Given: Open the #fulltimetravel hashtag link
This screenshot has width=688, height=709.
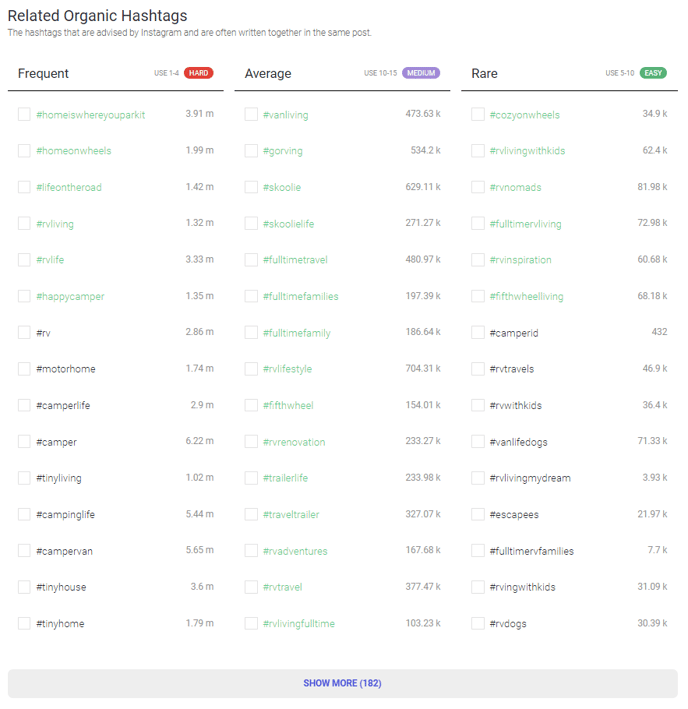Looking at the screenshot, I should tap(295, 260).
